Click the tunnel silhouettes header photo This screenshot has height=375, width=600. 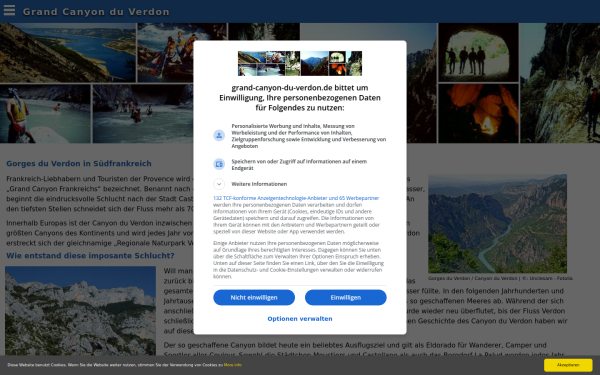(x=478, y=52)
